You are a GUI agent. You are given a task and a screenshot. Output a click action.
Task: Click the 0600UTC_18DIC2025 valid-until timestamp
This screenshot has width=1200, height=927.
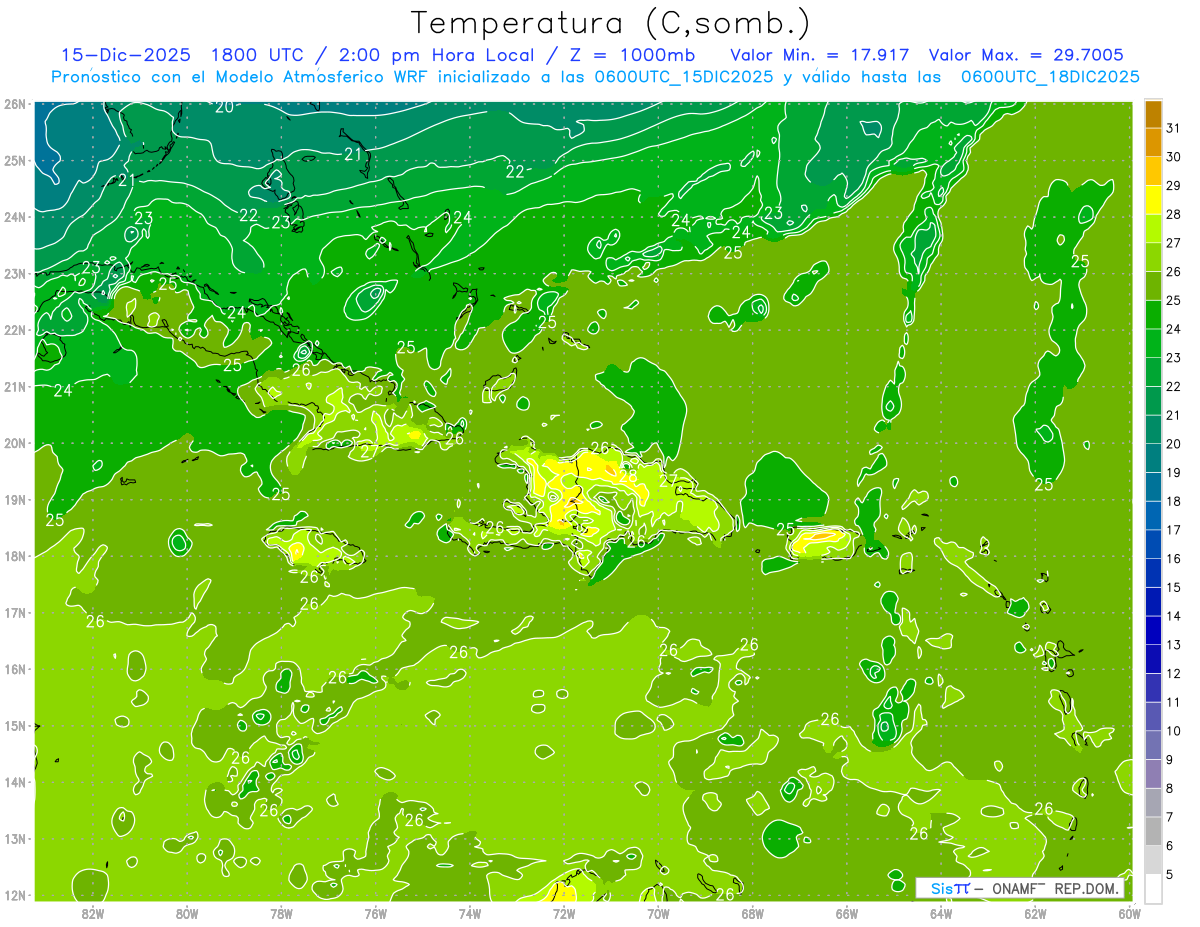[x=1050, y=77]
